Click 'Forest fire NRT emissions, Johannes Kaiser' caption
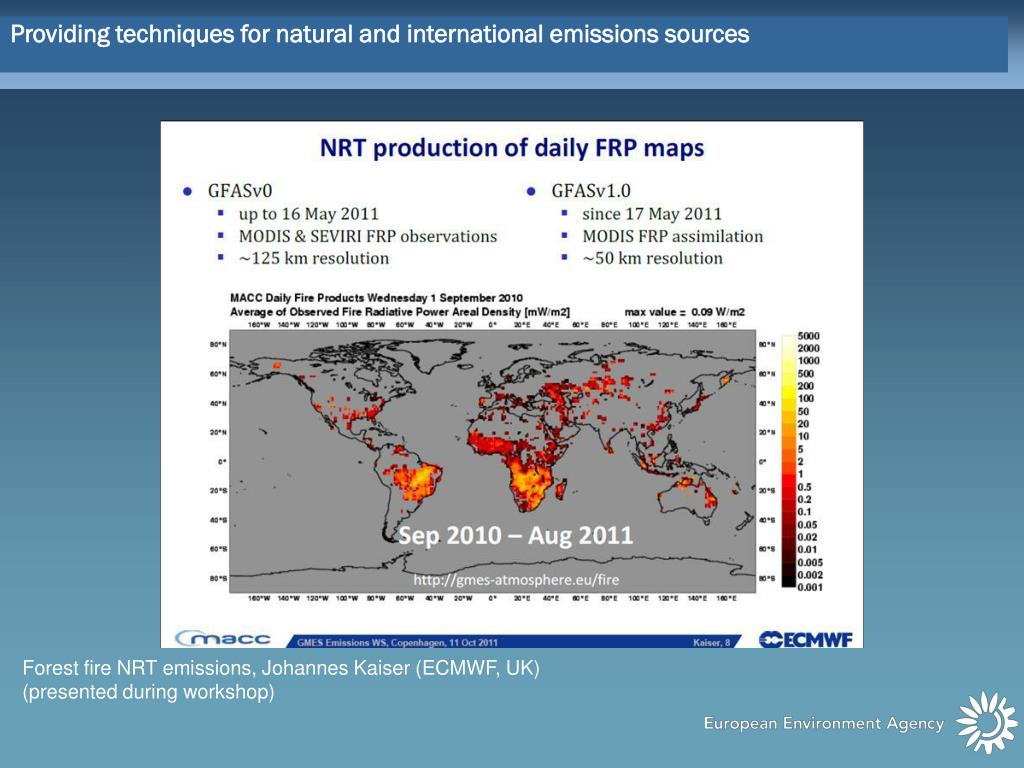The height and width of the screenshot is (768, 1024). coord(281,668)
